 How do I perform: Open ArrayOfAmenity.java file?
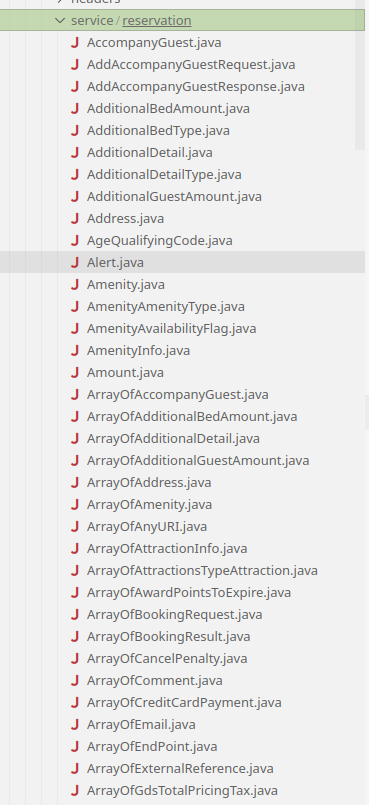coord(149,505)
